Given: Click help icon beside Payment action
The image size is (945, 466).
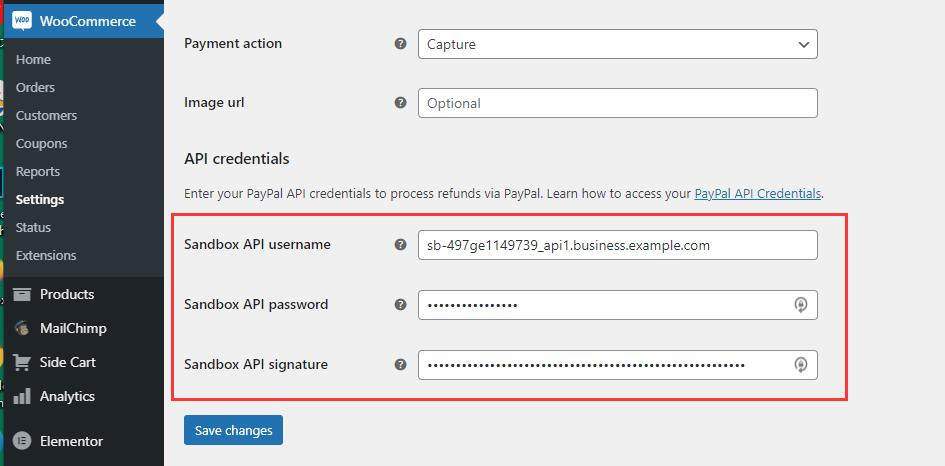Looking at the screenshot, I should [x=401, y=44].
